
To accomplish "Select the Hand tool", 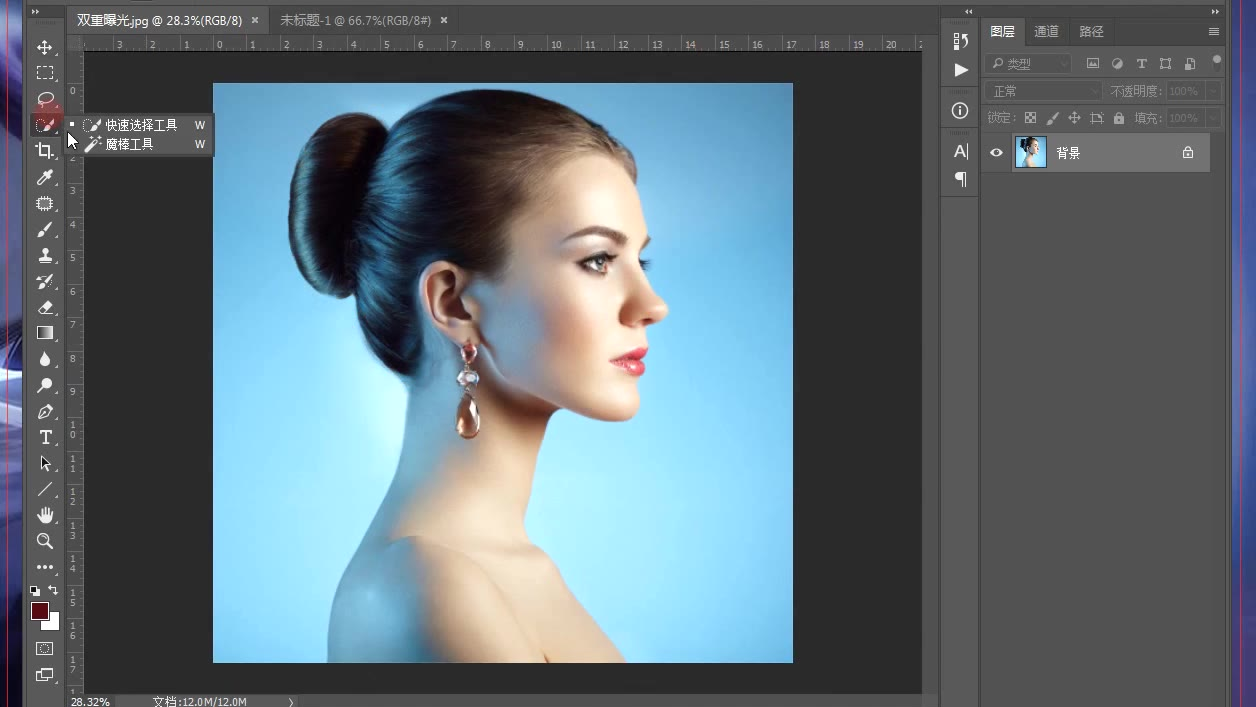I will click(x=45, y=515).
